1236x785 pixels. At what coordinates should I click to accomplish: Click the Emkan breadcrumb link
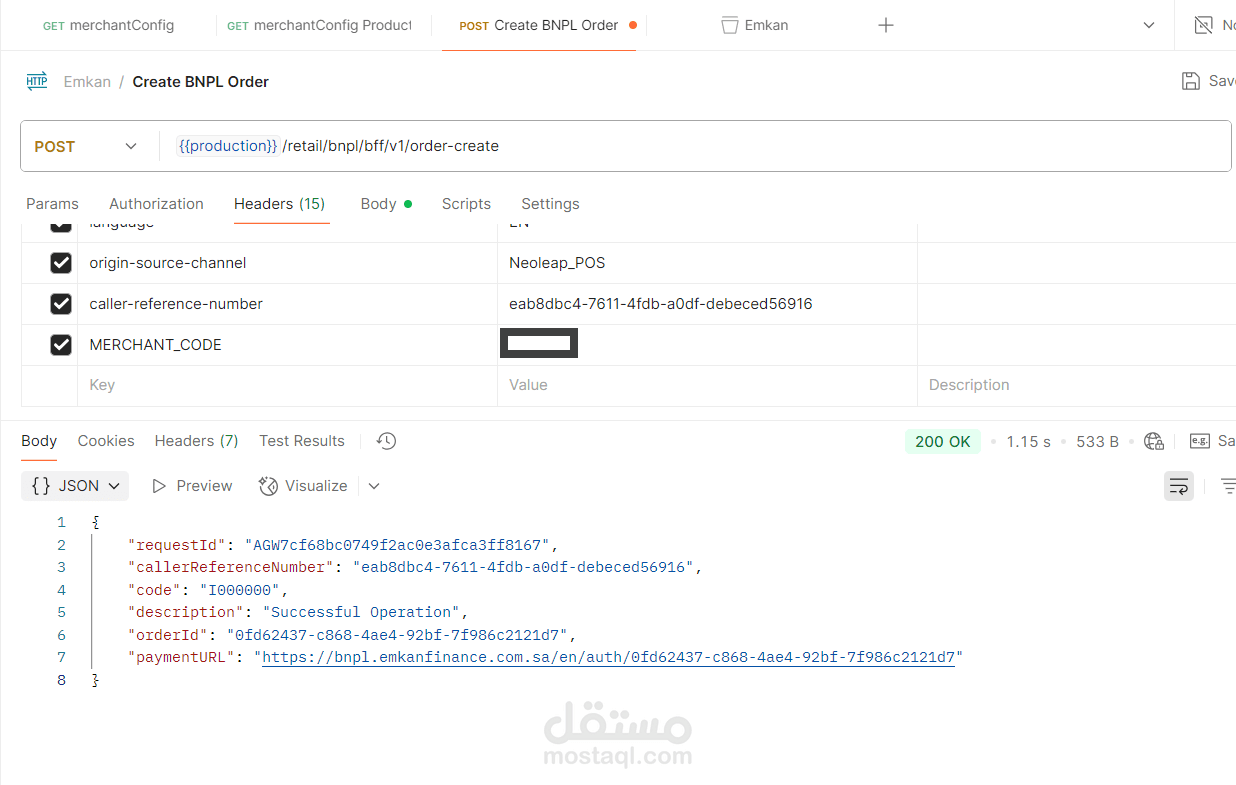(x=87, y=82)
